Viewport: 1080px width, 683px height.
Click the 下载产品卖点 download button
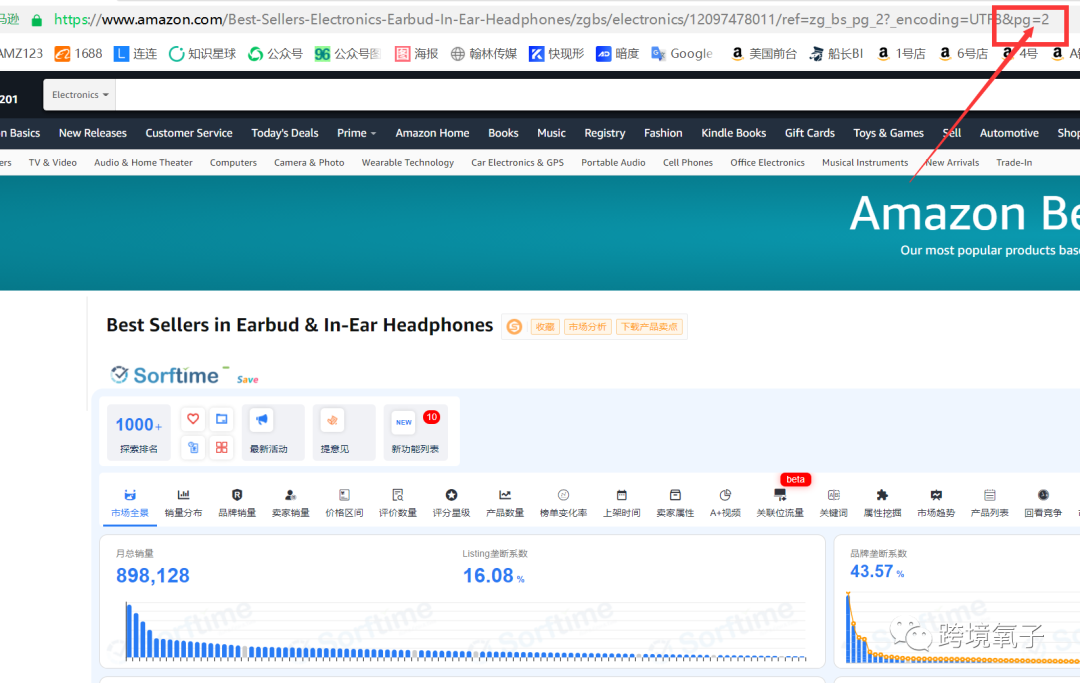tap(649, 326)
